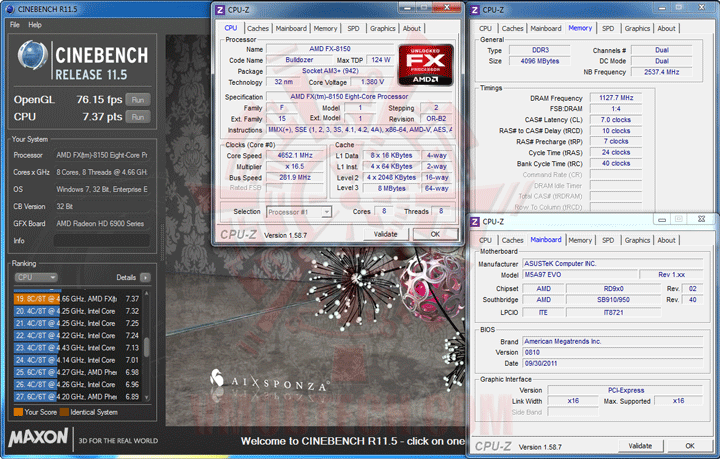
Task: Click the Cinebench title bar app icon
Action: 9,9
